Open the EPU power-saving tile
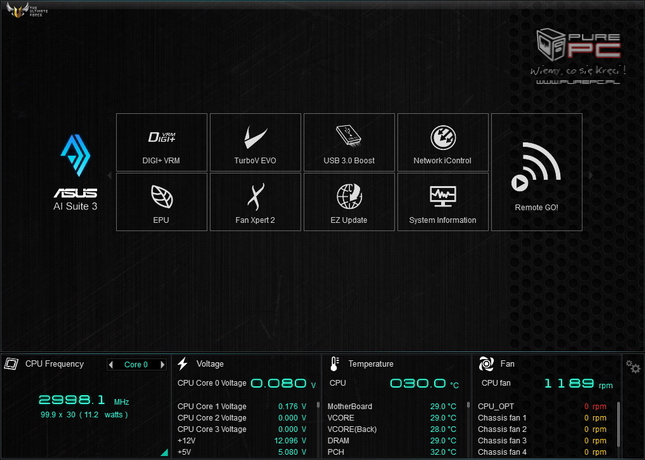The height and width of the screenshot is (460, 645). tap(162, 202)
